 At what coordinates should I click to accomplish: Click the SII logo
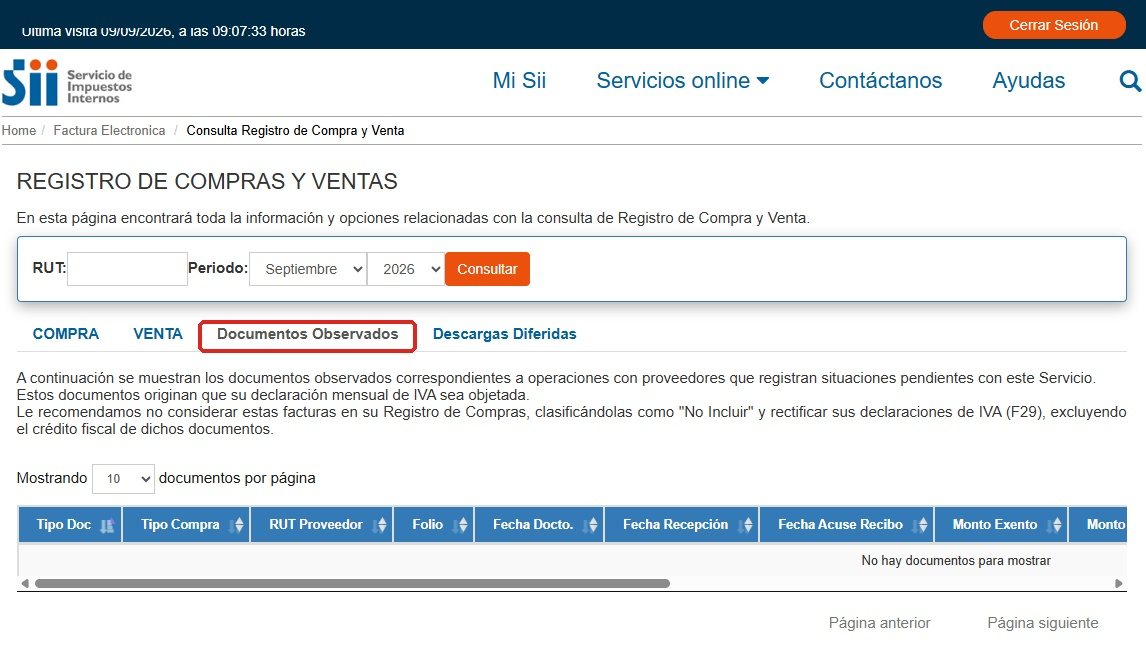pos(67,83)
